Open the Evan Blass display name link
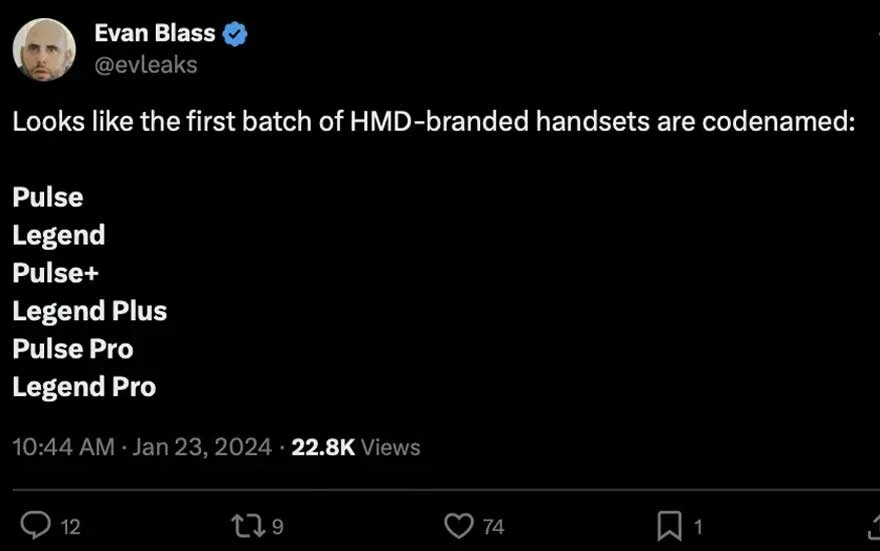Viewport: 880px width, 551px height. coord(154,33)
